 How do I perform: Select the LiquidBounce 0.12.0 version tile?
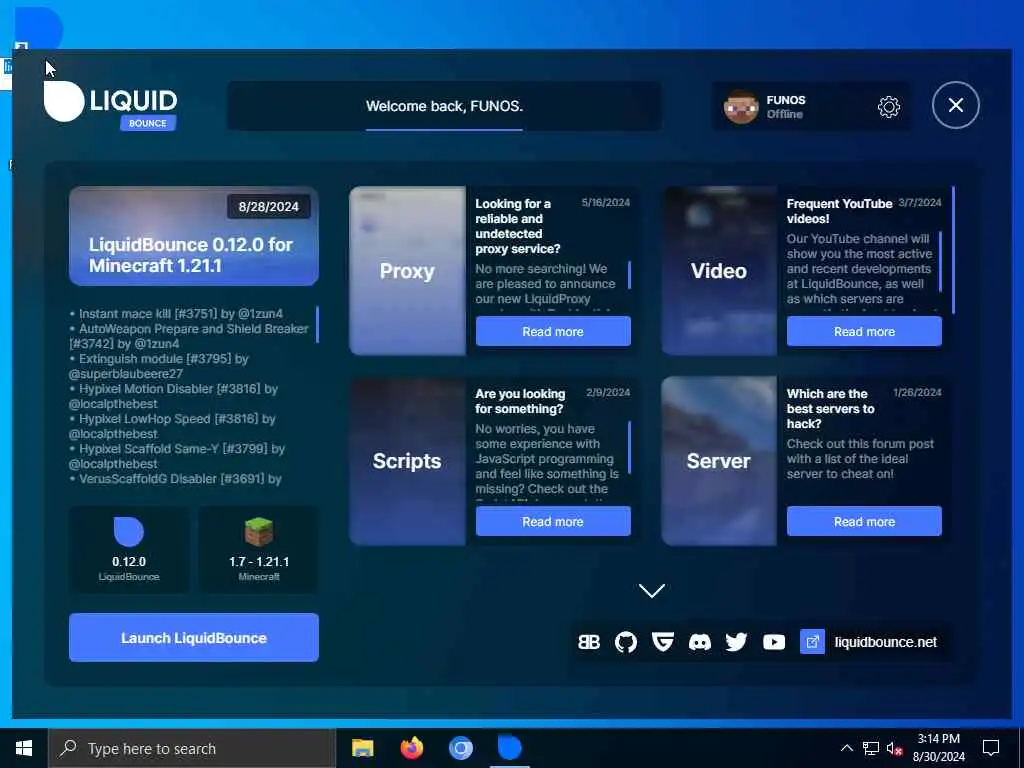(x=129, y=549)
